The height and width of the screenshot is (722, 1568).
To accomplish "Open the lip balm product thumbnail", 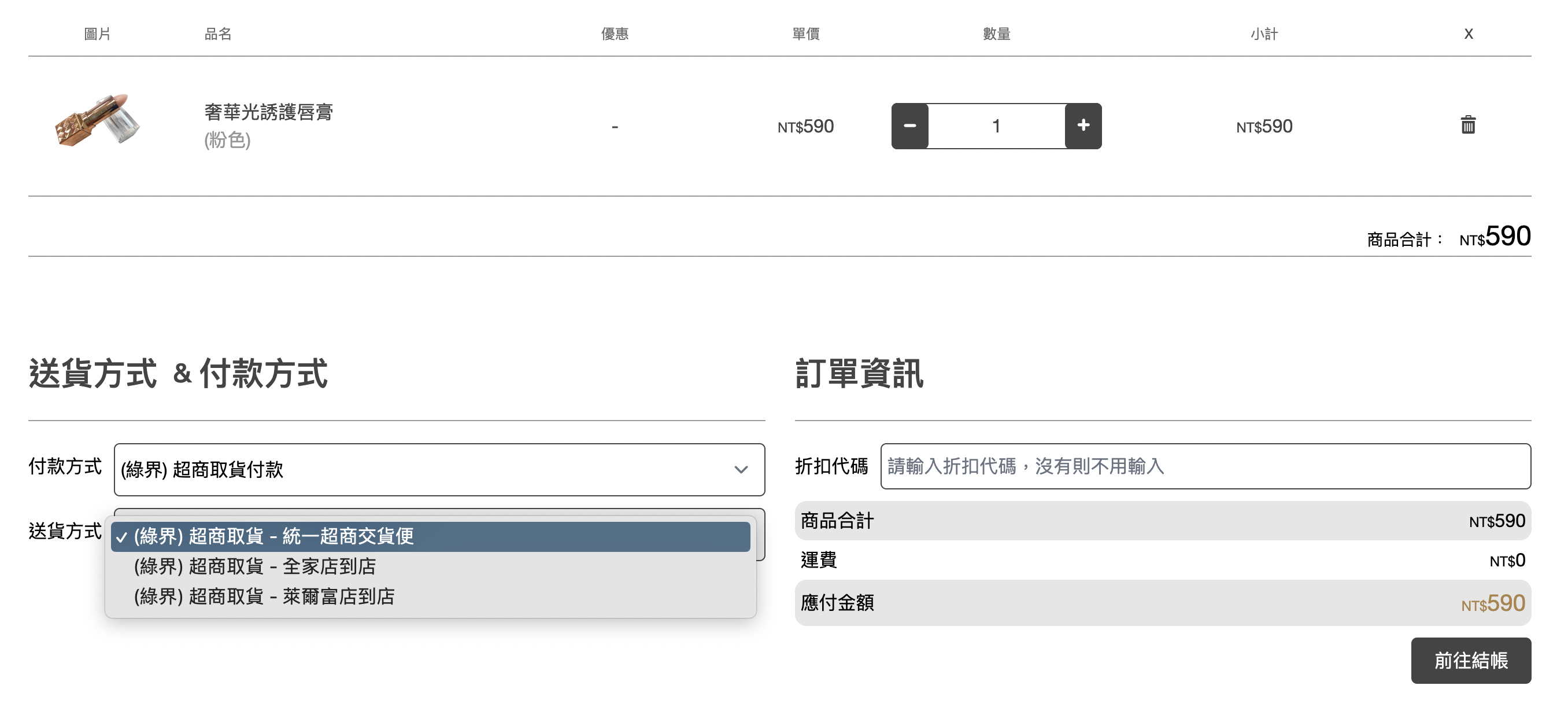I will [97, 120].
